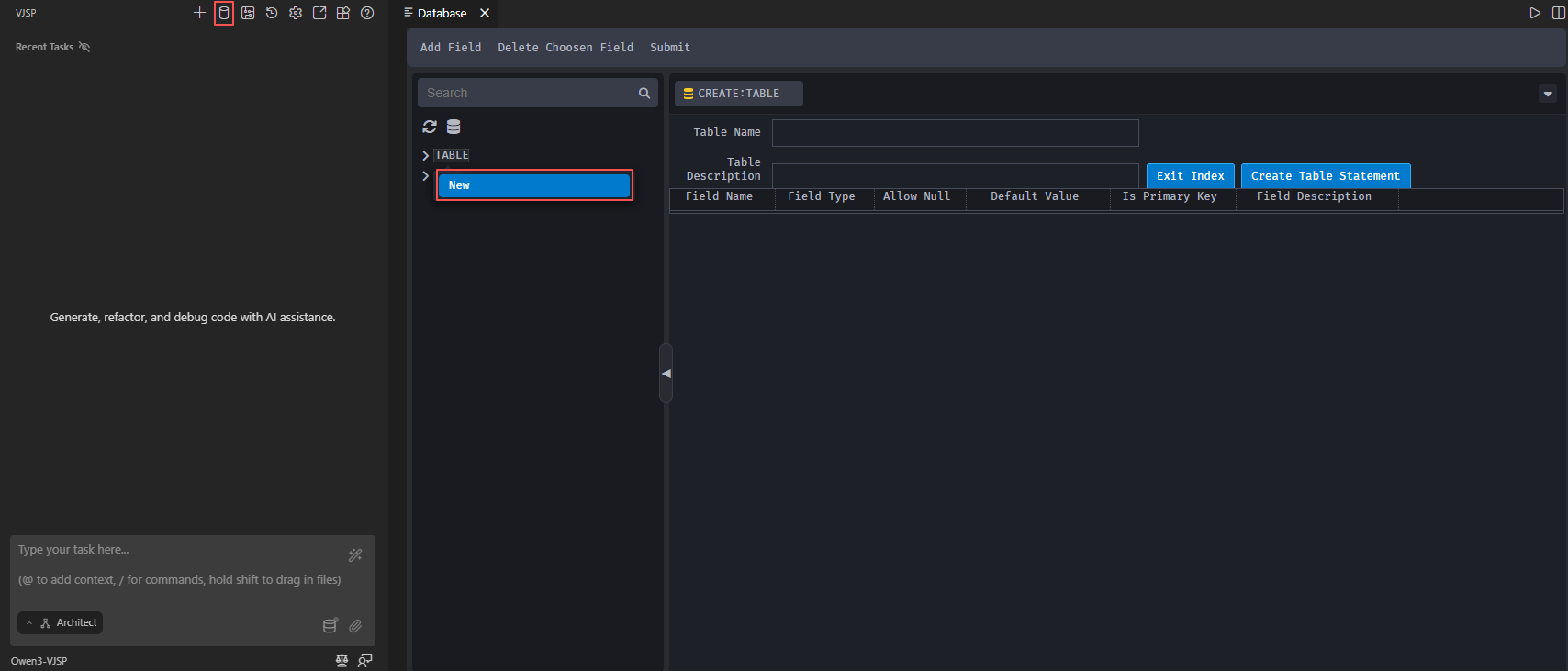Click the magic wand enhance prompt icon
Viewport: 1568px width, 671px height.
tap(355, 554)
